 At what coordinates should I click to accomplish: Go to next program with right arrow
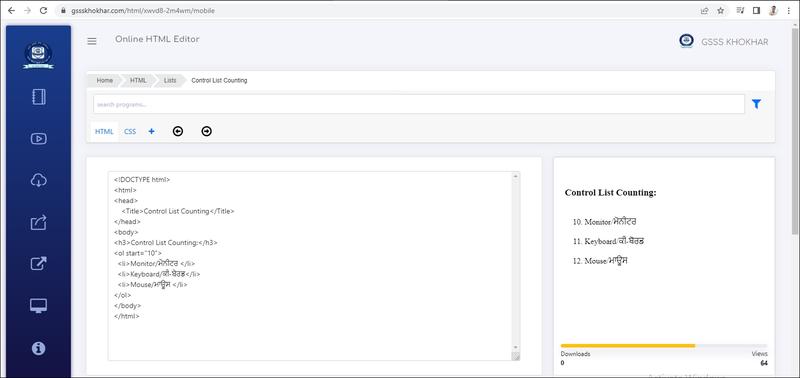point(206,132)
